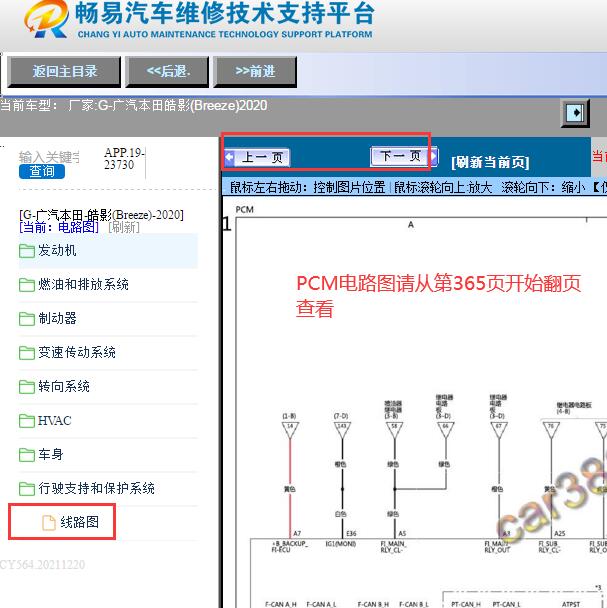Click the 行驶支持和保护系统 folder icon

click(27, 489)
